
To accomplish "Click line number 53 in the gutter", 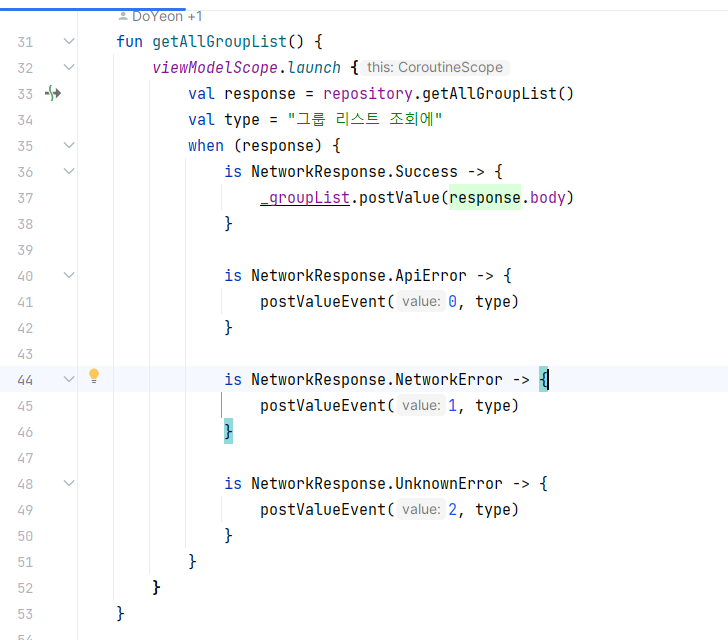I will [25, 614].
